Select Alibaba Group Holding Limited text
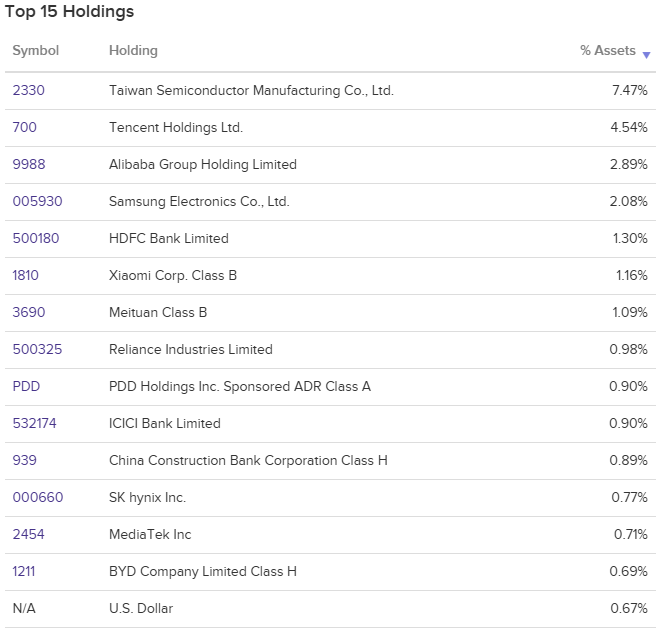Image resolution: width=661 pixels, height=632 pixels. [x=203, y=164]
